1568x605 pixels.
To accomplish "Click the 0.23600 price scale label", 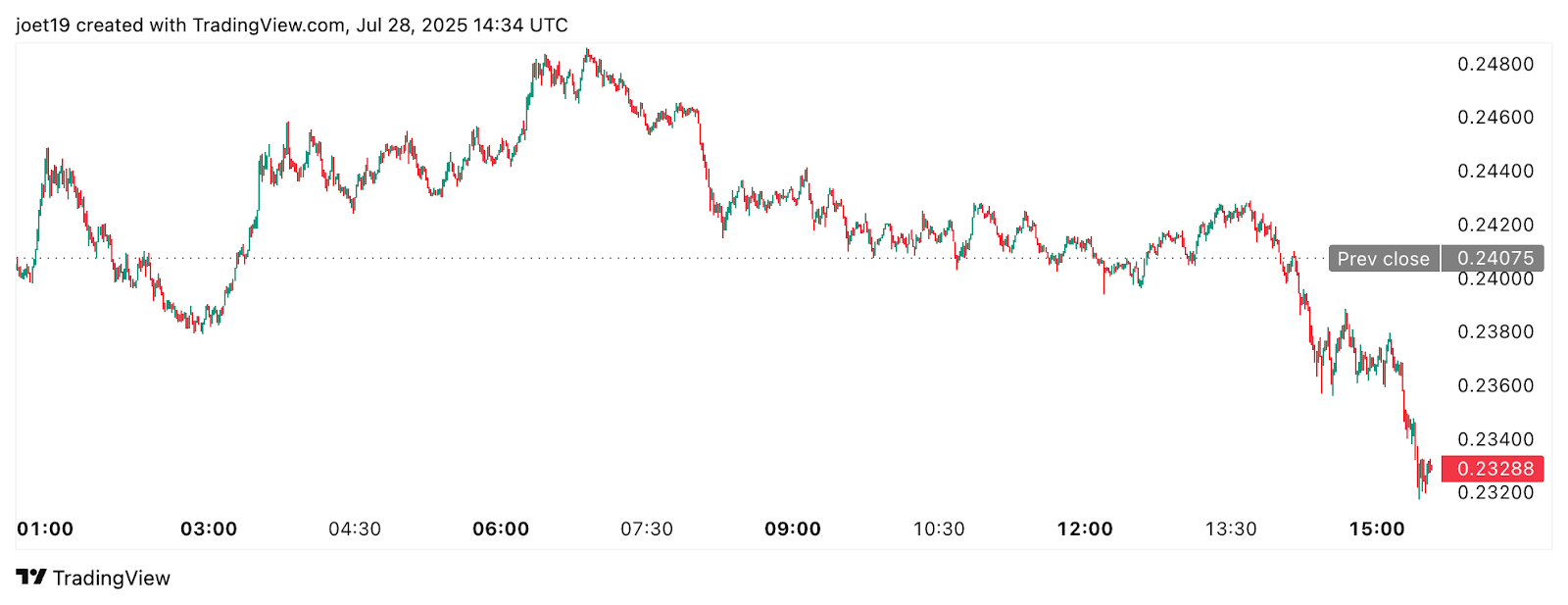I will click(x=1495, y=385).
